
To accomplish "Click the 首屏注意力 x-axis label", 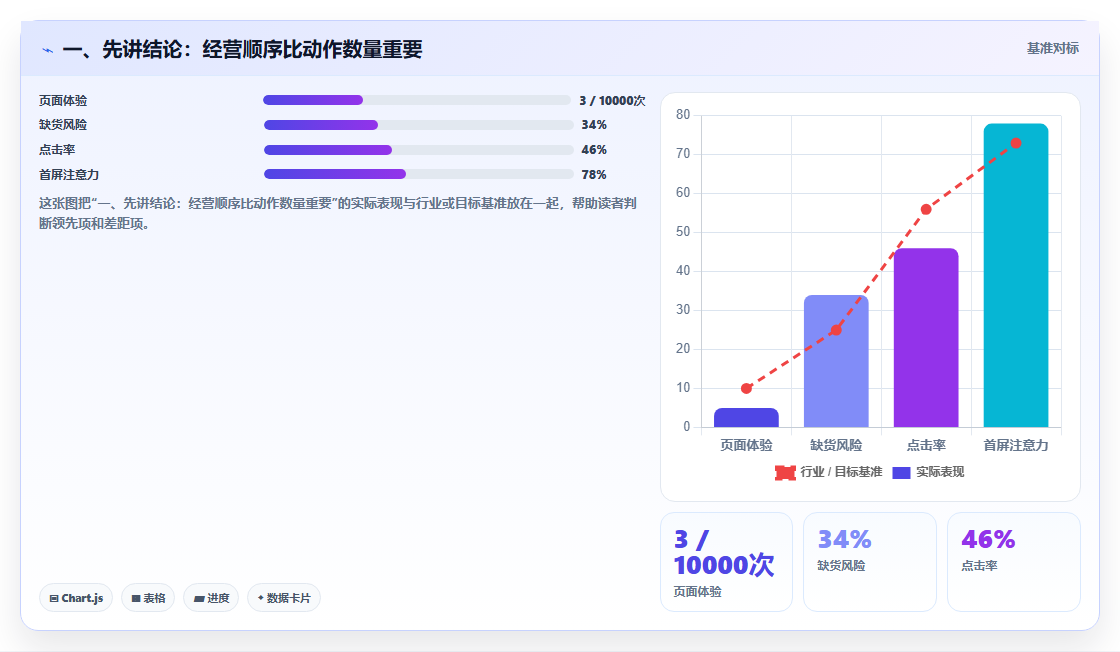I will point(1016,446).
